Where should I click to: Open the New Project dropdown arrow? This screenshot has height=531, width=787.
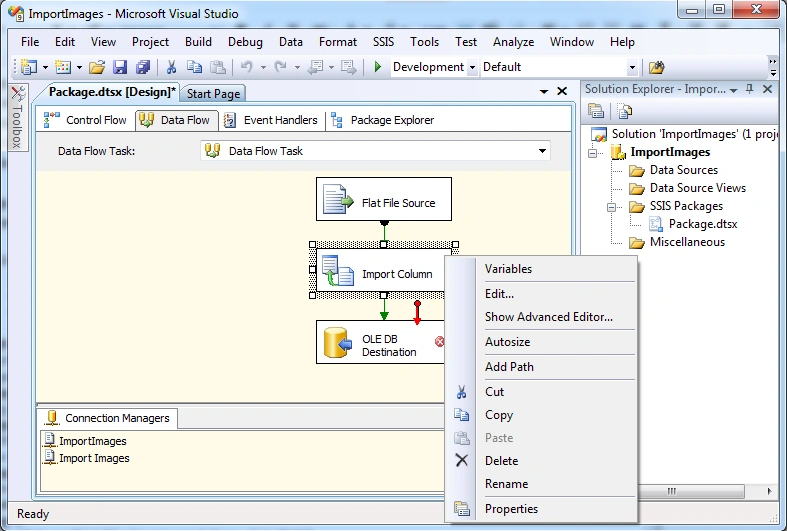(45, 67)
